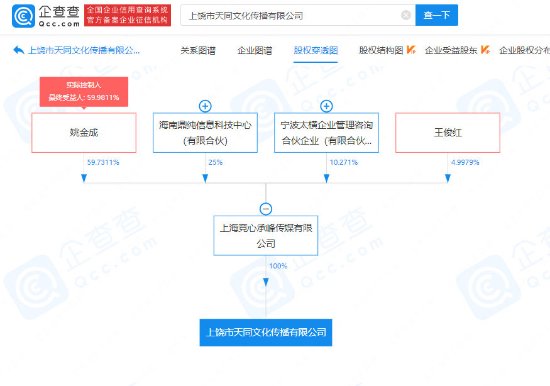Open the 上饶市天同文化传播有限公... back link
The height and width of the screenshot is (386, 550).
(83, 51)
